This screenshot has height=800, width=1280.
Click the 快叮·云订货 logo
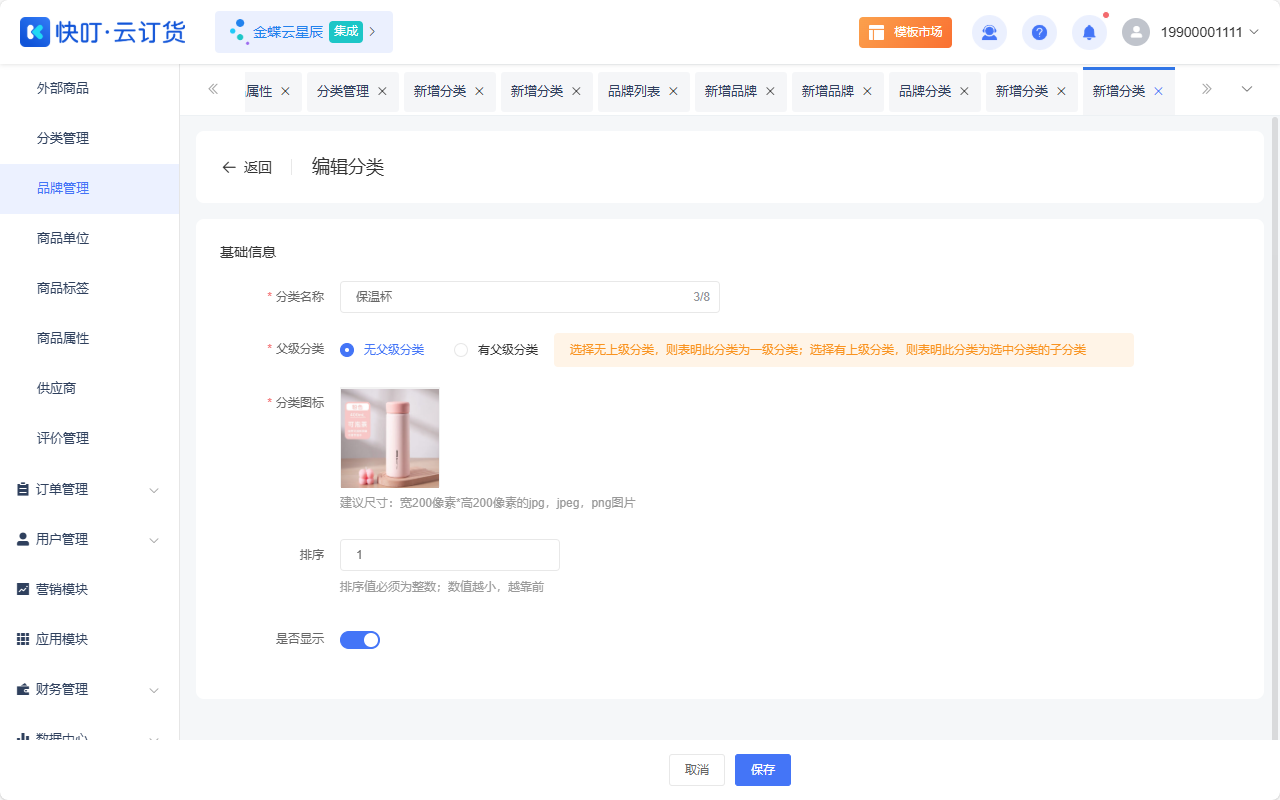click(103, 32)
